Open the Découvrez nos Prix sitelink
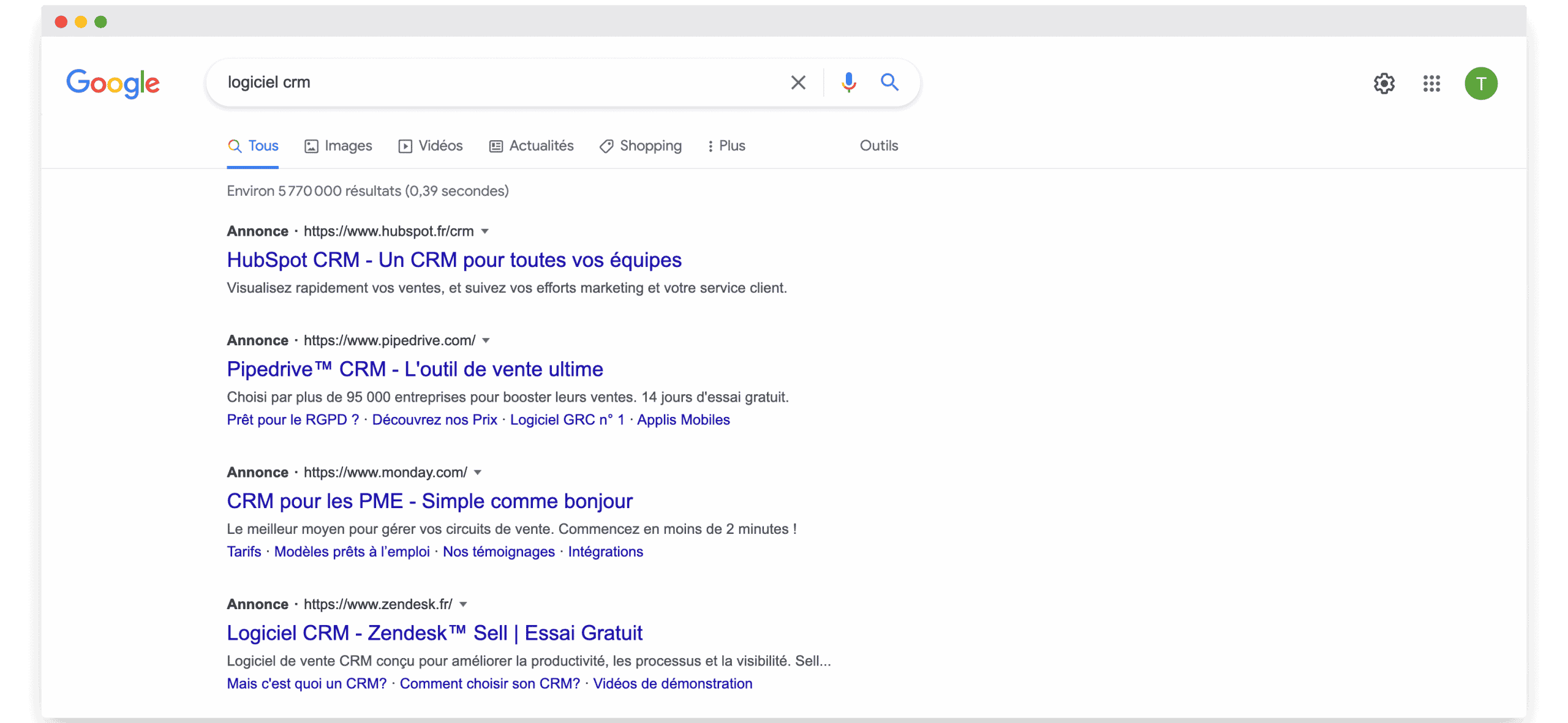The image size is (1568, 723). [x=434, y=420]
